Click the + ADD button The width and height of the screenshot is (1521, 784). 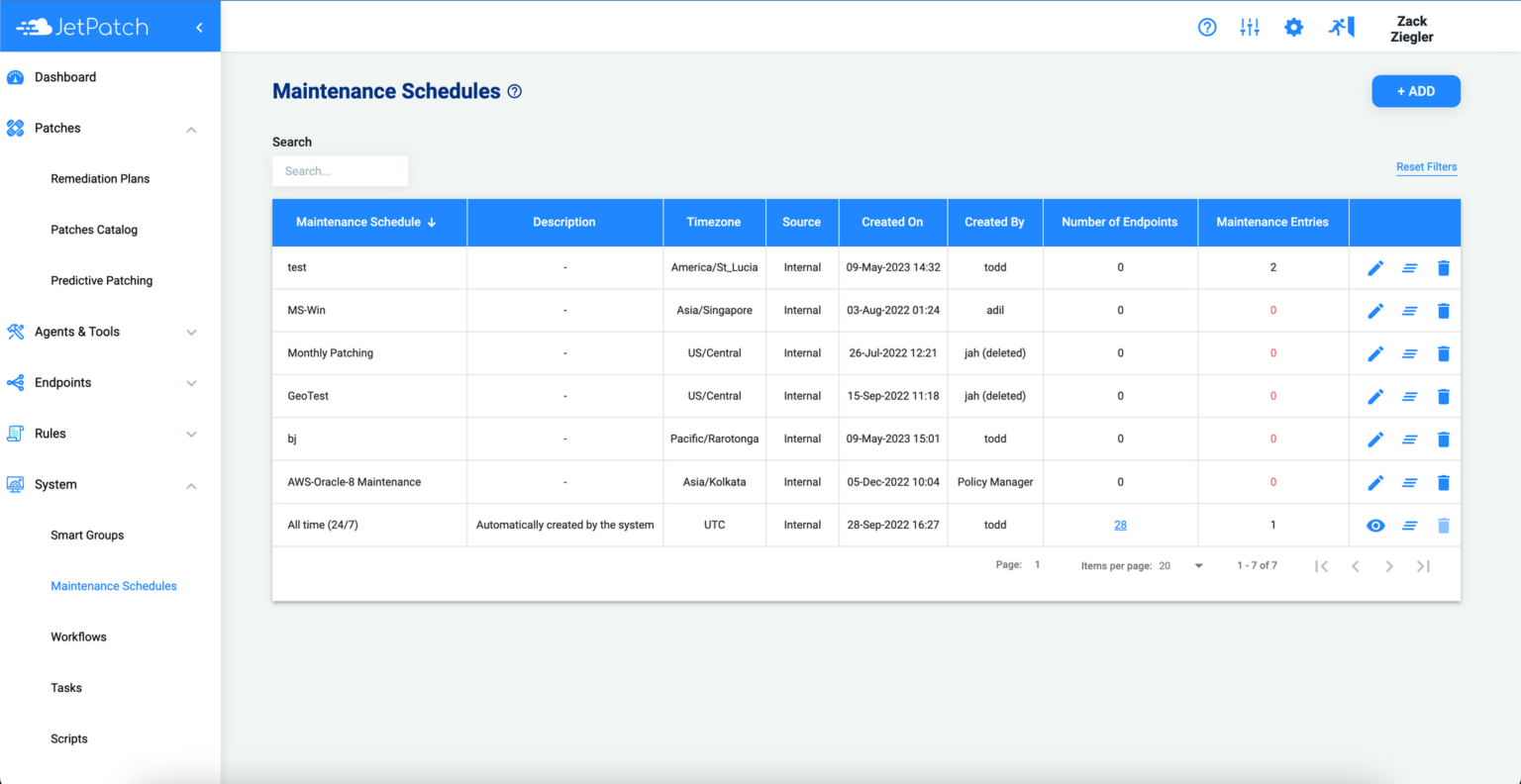coord(1415,90)
